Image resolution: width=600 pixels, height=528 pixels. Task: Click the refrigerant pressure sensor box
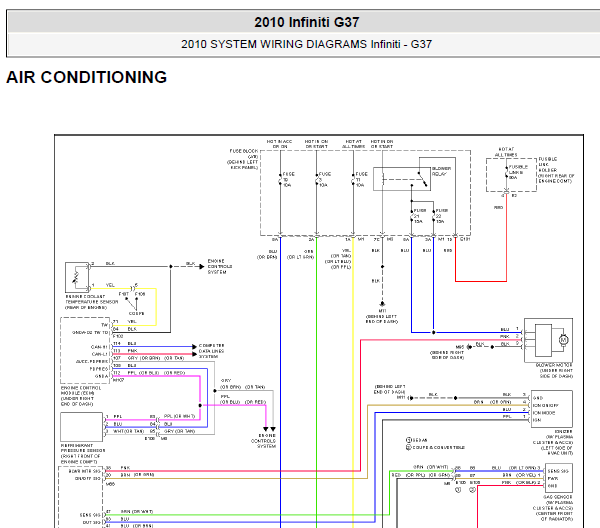[x=82, y=427]
